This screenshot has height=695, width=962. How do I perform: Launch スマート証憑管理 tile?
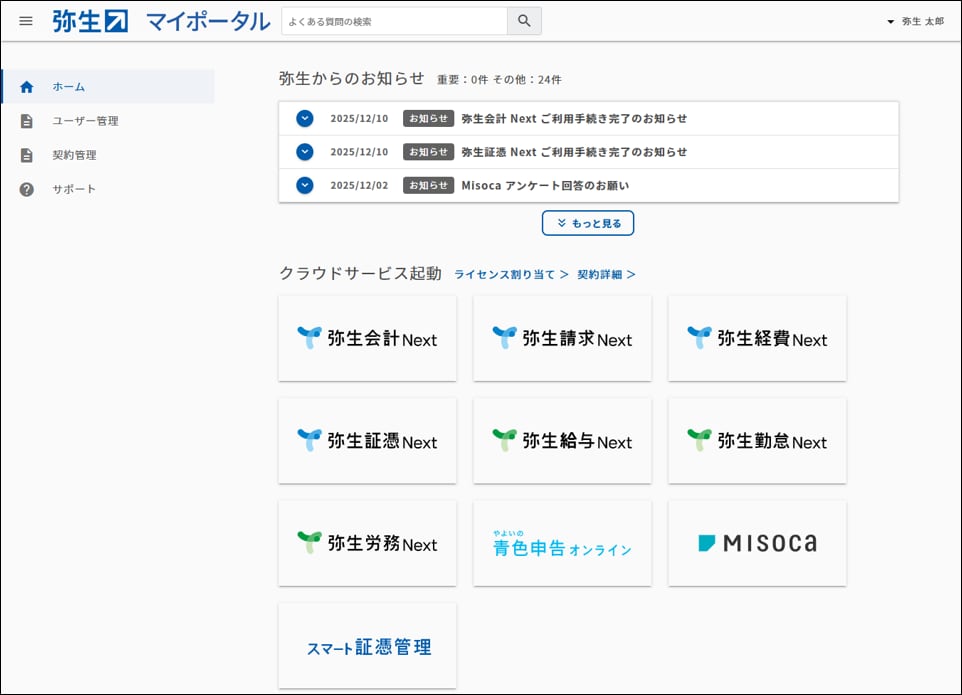367,646
